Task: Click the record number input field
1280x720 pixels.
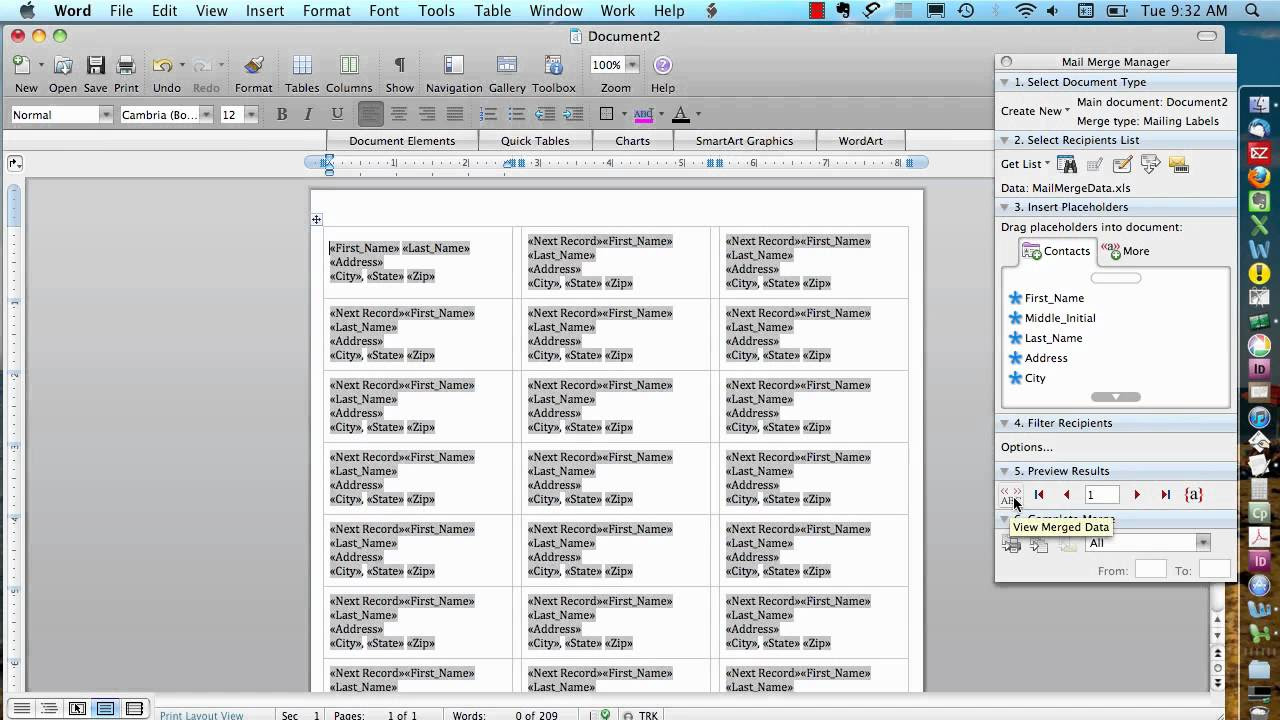Action: [1101, 494]
